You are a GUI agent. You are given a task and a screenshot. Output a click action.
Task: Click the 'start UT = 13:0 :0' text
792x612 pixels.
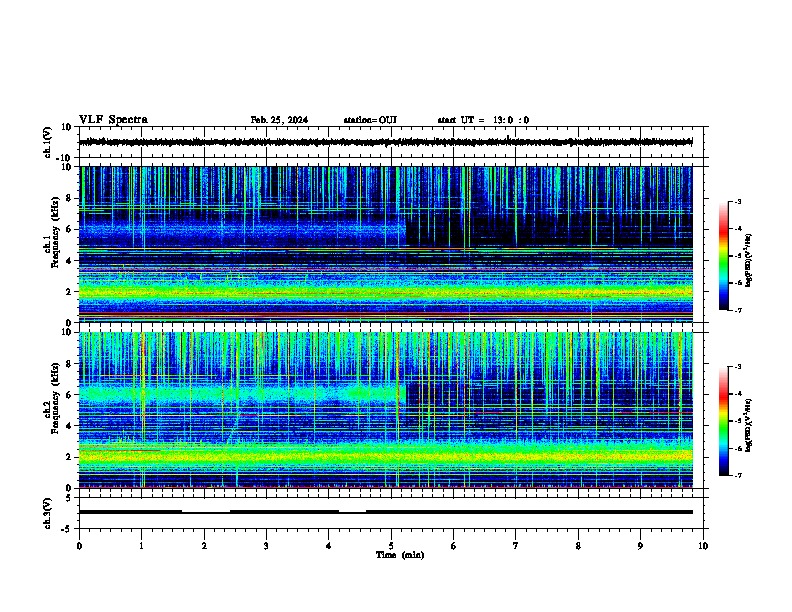pyautogui.click(x=483, y=120)
